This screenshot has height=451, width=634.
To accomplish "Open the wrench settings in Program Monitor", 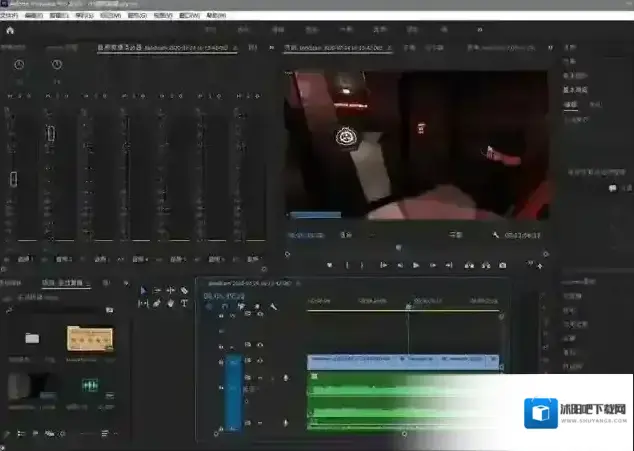I will 495,236.
